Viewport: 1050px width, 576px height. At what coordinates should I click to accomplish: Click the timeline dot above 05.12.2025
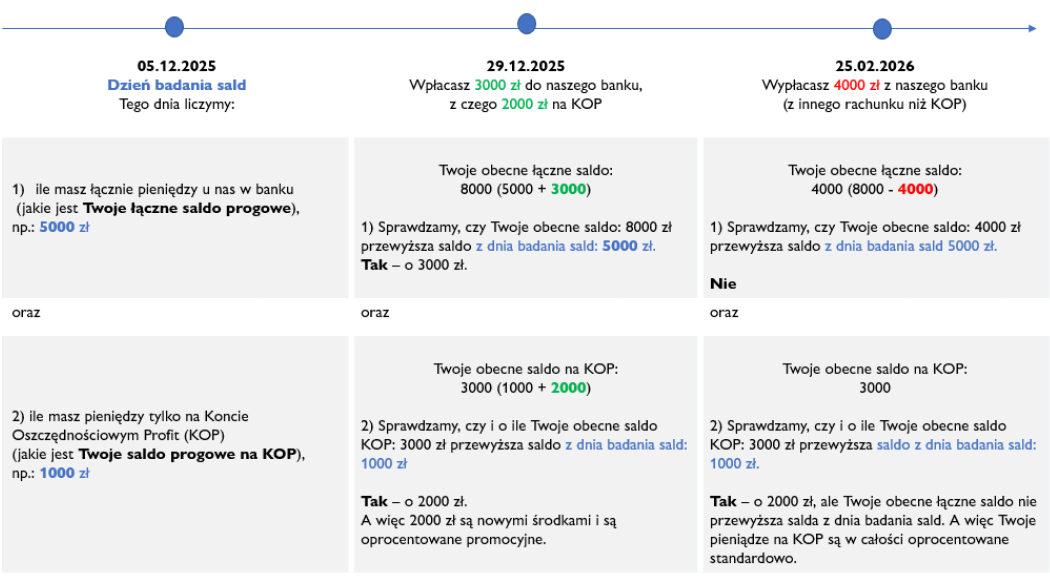point(175,27)
